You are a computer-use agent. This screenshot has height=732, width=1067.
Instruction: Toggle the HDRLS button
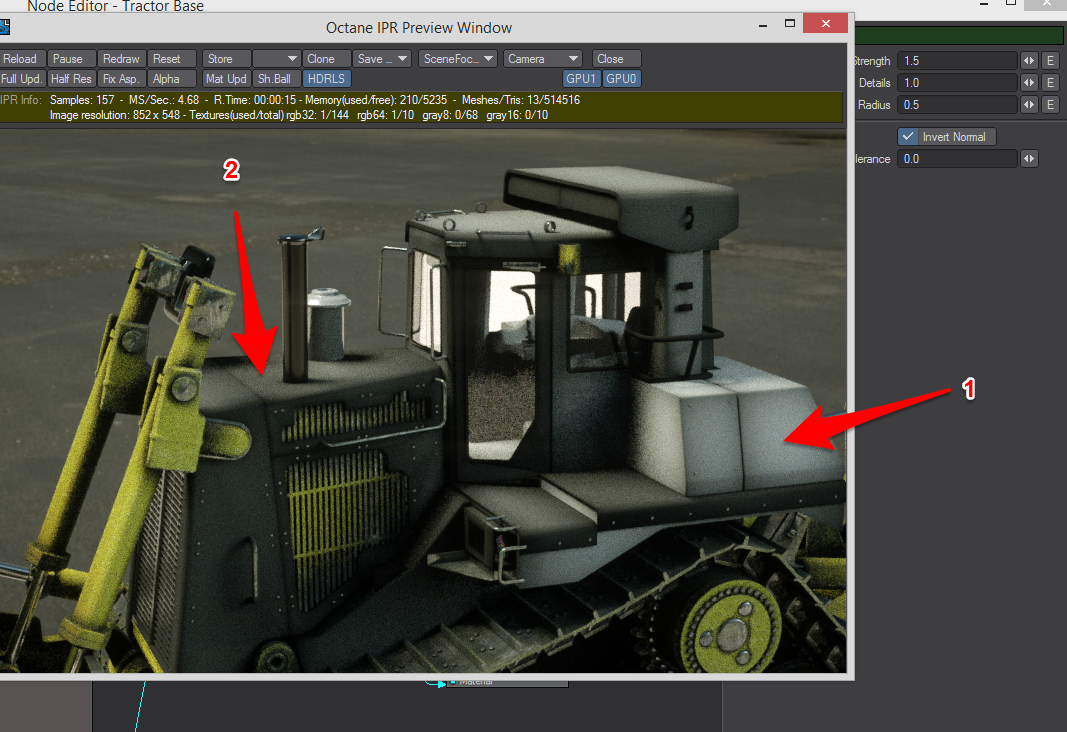tap(327, 79)
